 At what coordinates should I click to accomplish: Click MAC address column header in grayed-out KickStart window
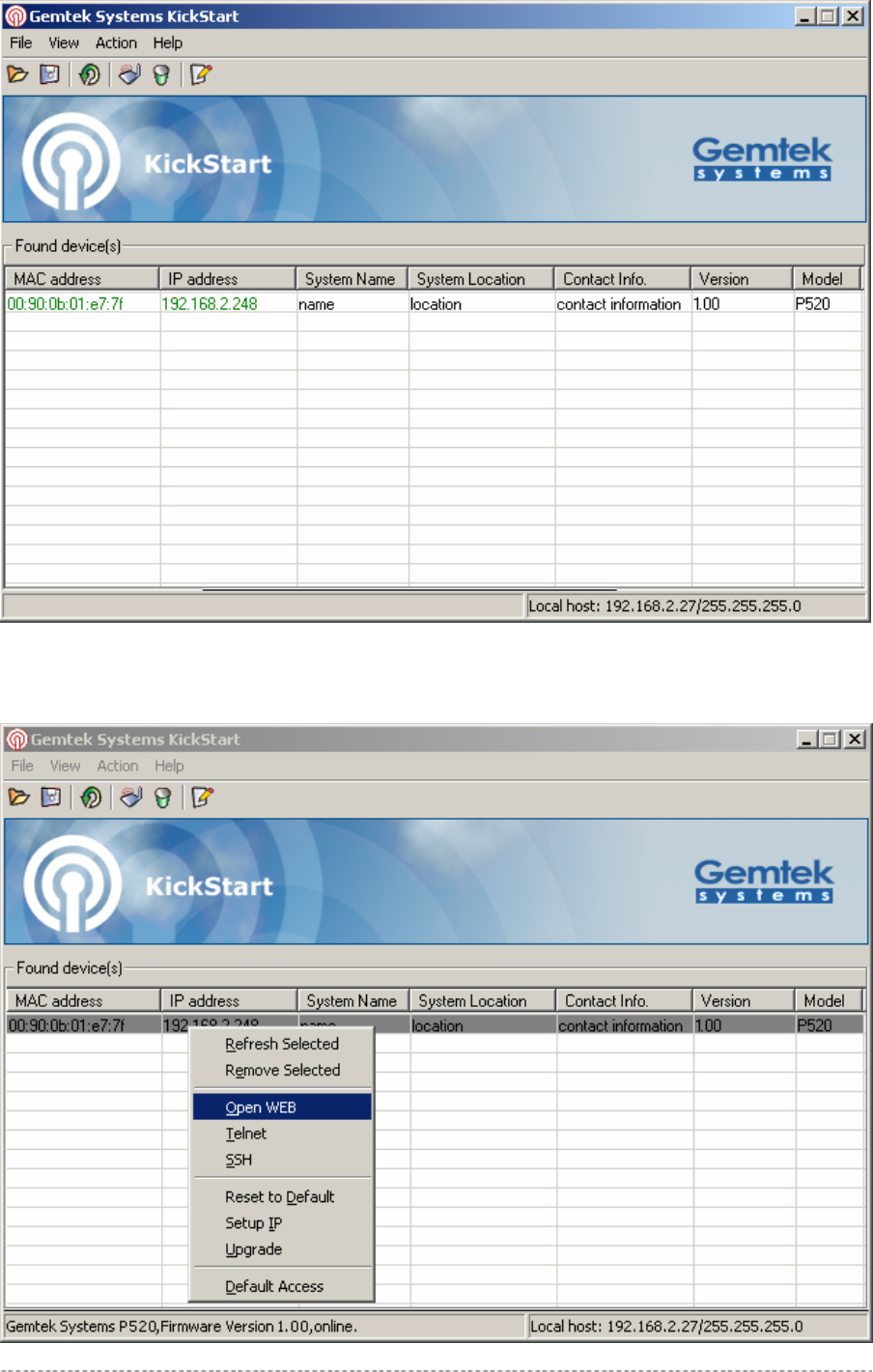(x=84, y=1001)
